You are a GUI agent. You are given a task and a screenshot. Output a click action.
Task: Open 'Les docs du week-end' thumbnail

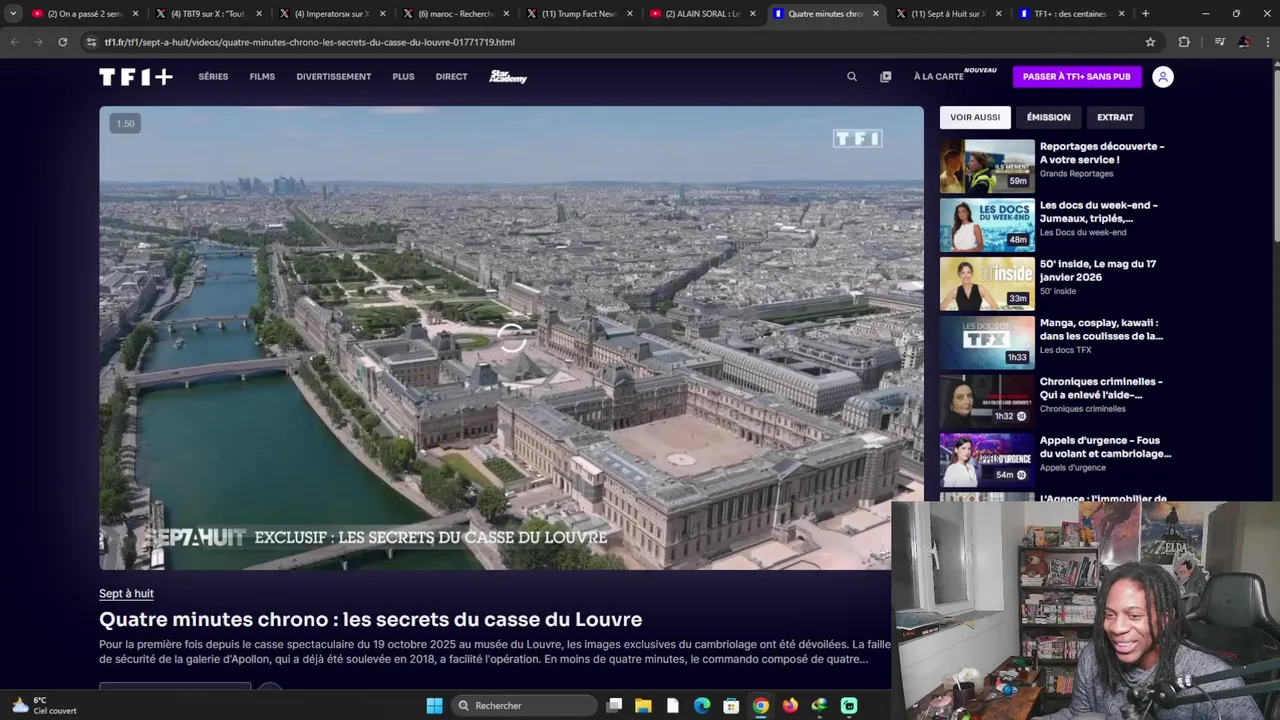[x=987, y=225]
